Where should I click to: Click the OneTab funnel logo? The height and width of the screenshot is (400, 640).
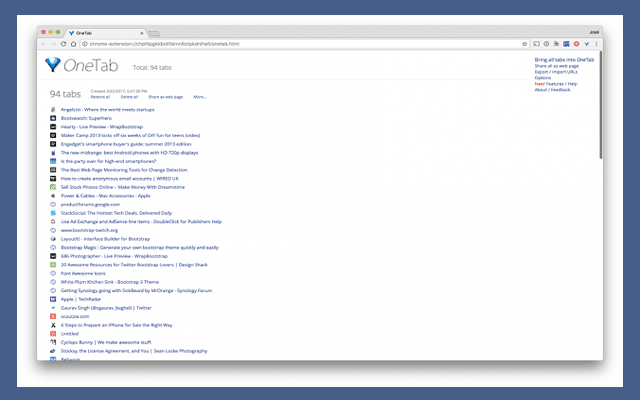point(53,64)
